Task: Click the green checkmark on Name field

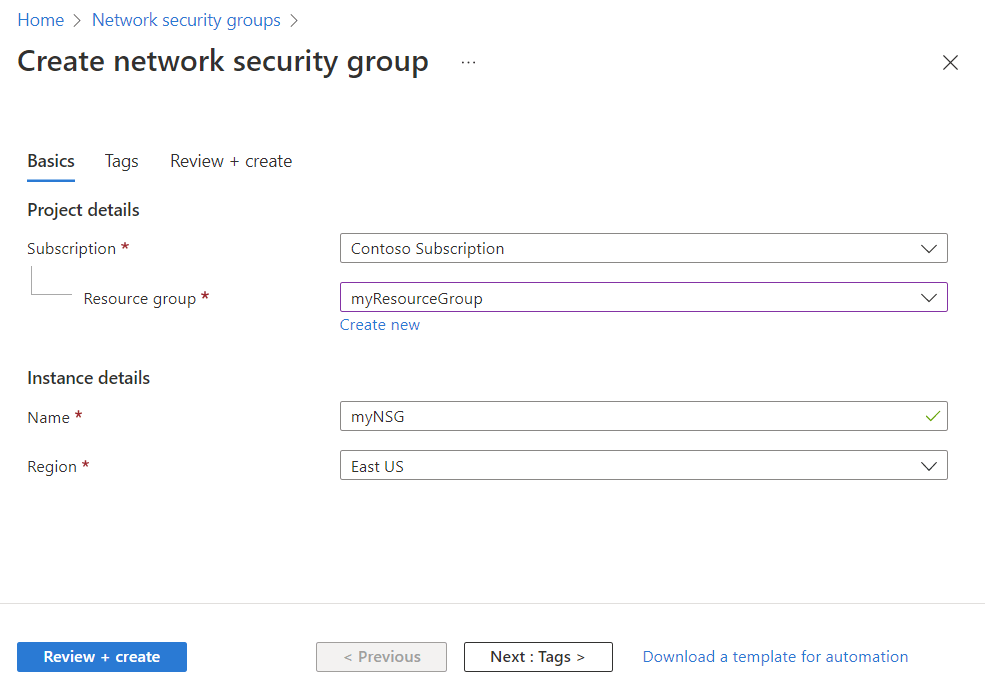Action: 931,416
